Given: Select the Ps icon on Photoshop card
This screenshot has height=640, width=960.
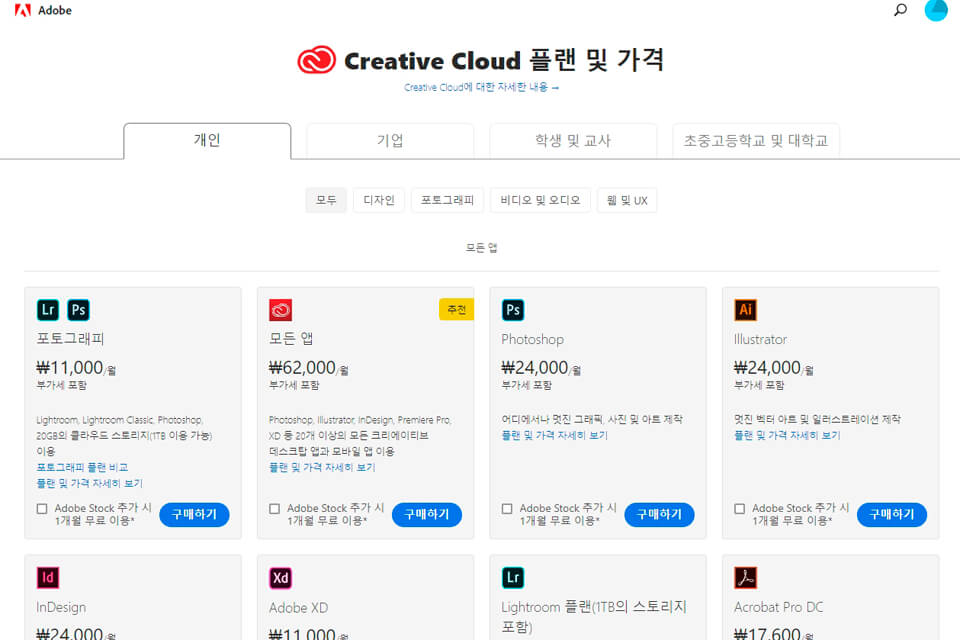Looking at the screenshot, I should tap(513, 310).
